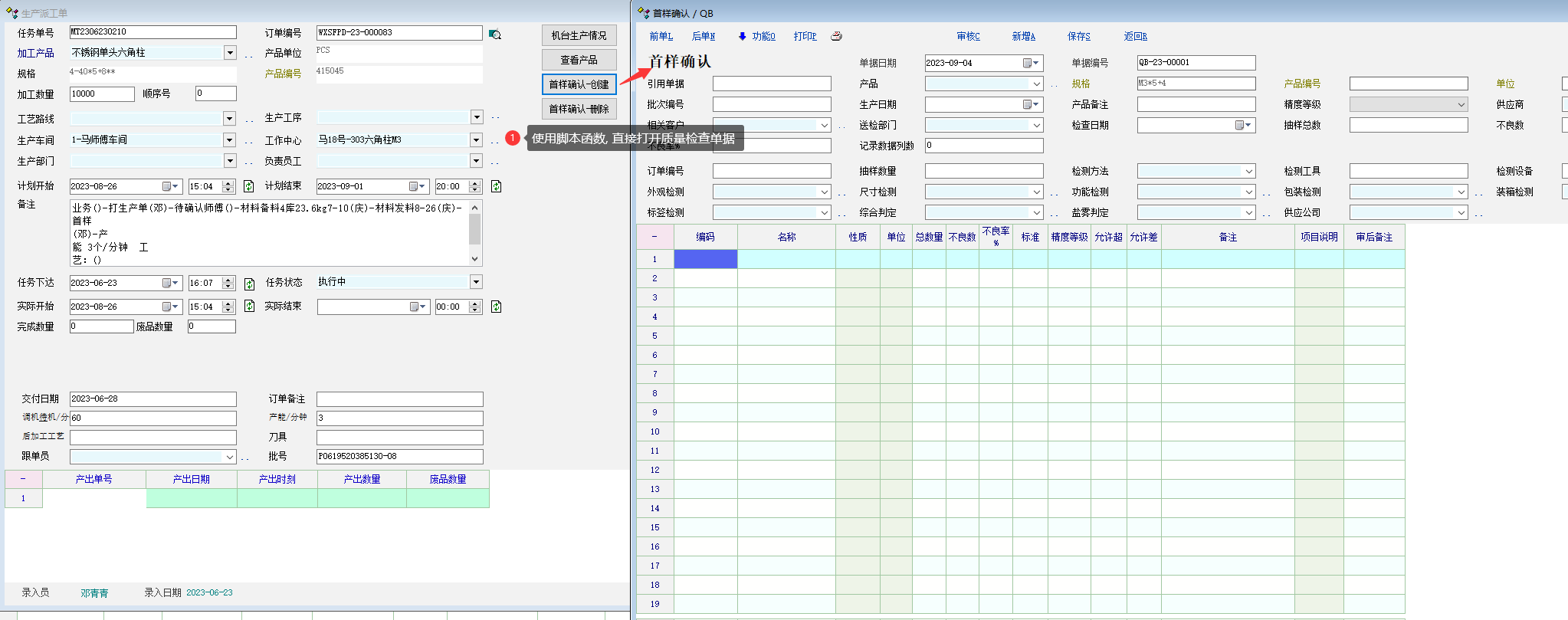Click the blue arrow 功能 toolbar item
This screenshot has height=620, width=1568.
pyautogui.click(x=756, y=36)
